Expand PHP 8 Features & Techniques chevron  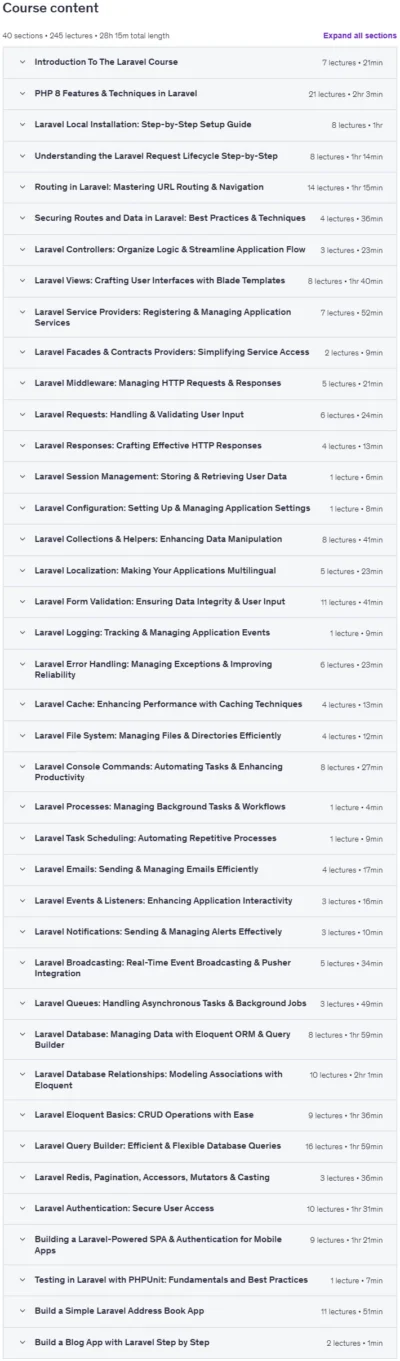click(x=22, y=93)
